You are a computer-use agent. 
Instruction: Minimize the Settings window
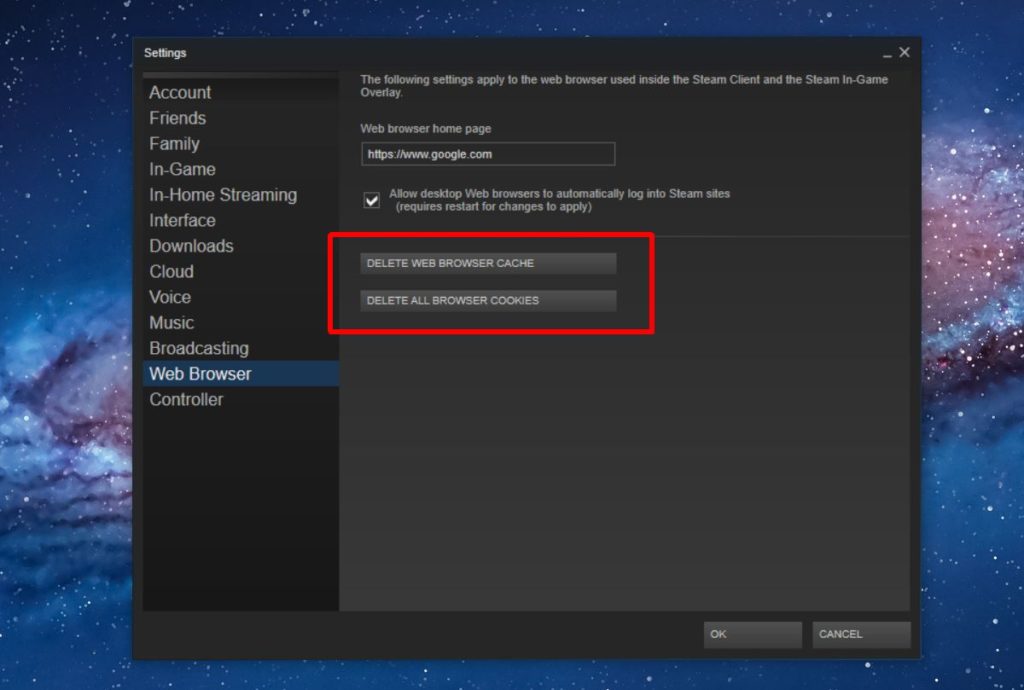click(x=888, y=52)
